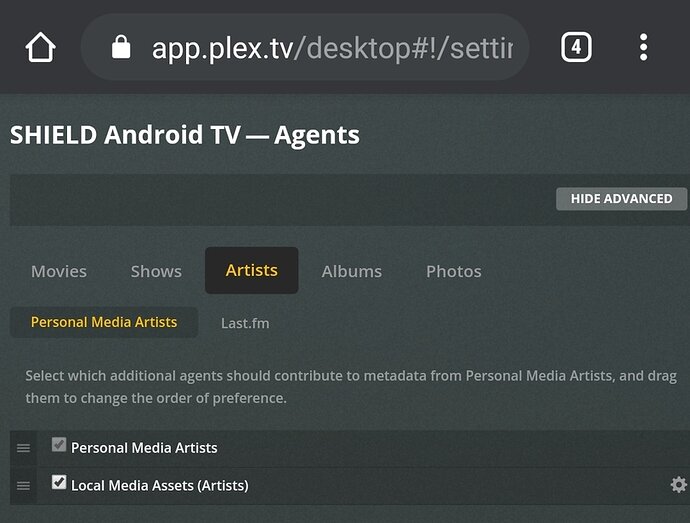The image size is (690, 523).
Task: Click the Personal Media Artists list label
Action: [x=144, y=448]
